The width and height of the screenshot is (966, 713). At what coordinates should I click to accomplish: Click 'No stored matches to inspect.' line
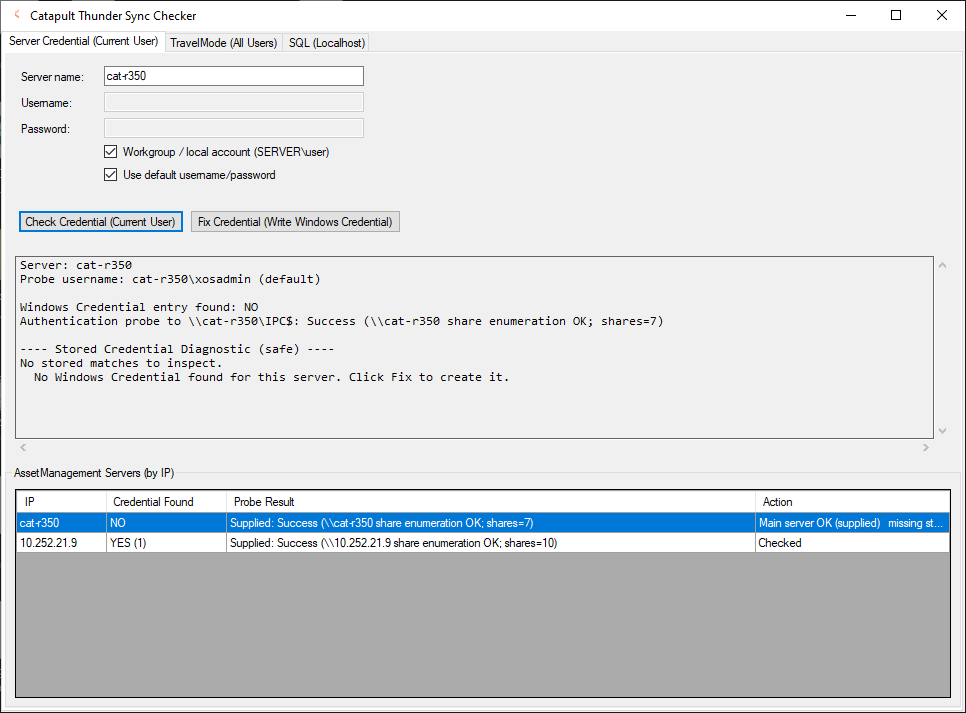pos(121,363)
